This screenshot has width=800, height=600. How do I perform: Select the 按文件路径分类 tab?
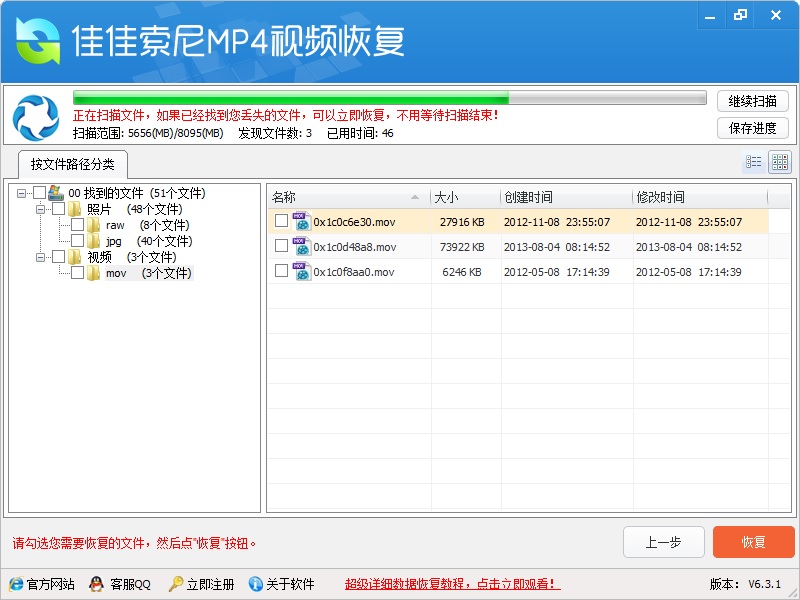coord(72,164)
